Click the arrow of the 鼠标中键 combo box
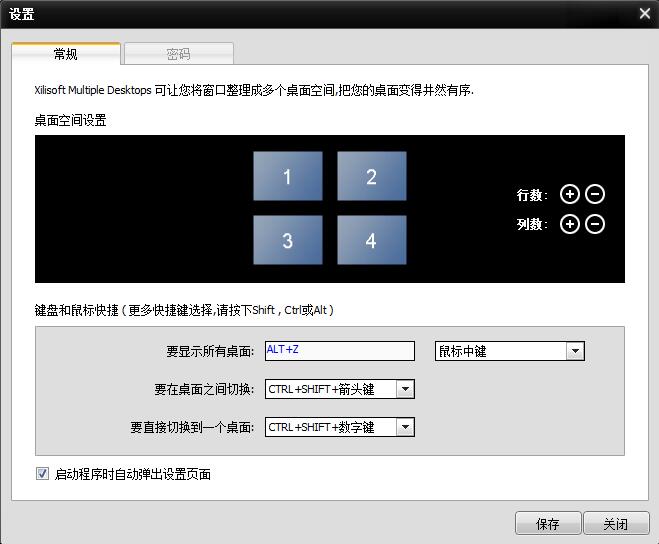The image size is (659, 544). pos(575,351)
